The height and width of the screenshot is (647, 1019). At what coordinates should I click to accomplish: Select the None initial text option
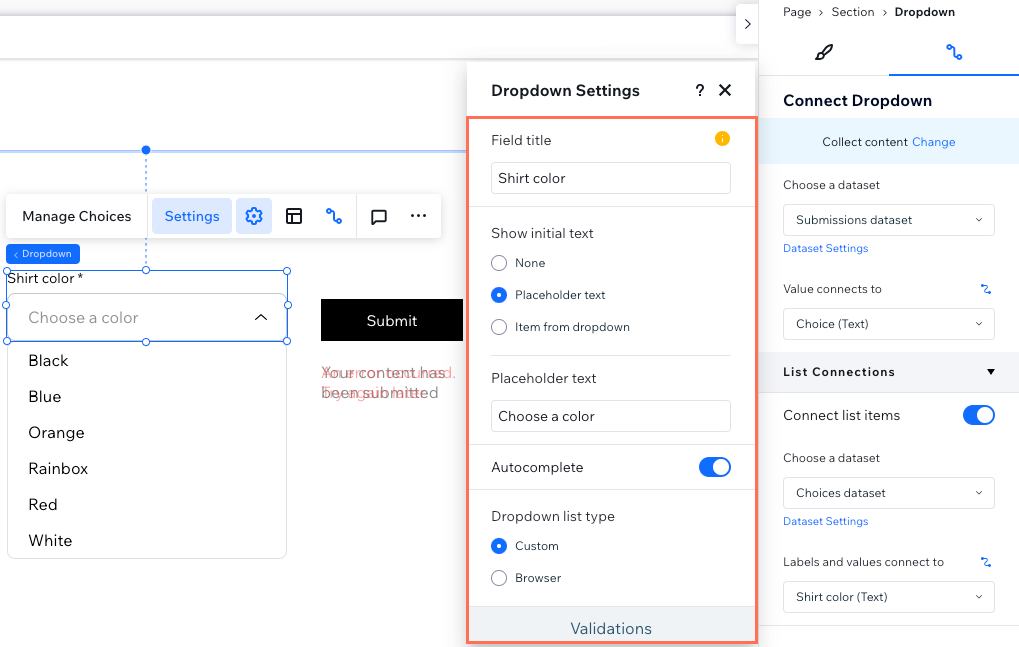coord(499,263)
